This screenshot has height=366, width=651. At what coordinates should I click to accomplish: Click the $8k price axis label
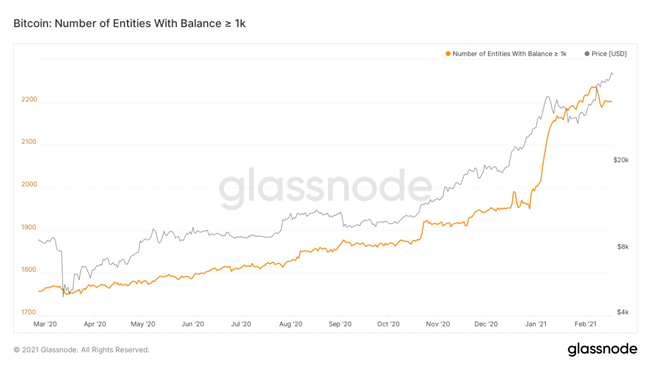[x=623, y=247]
